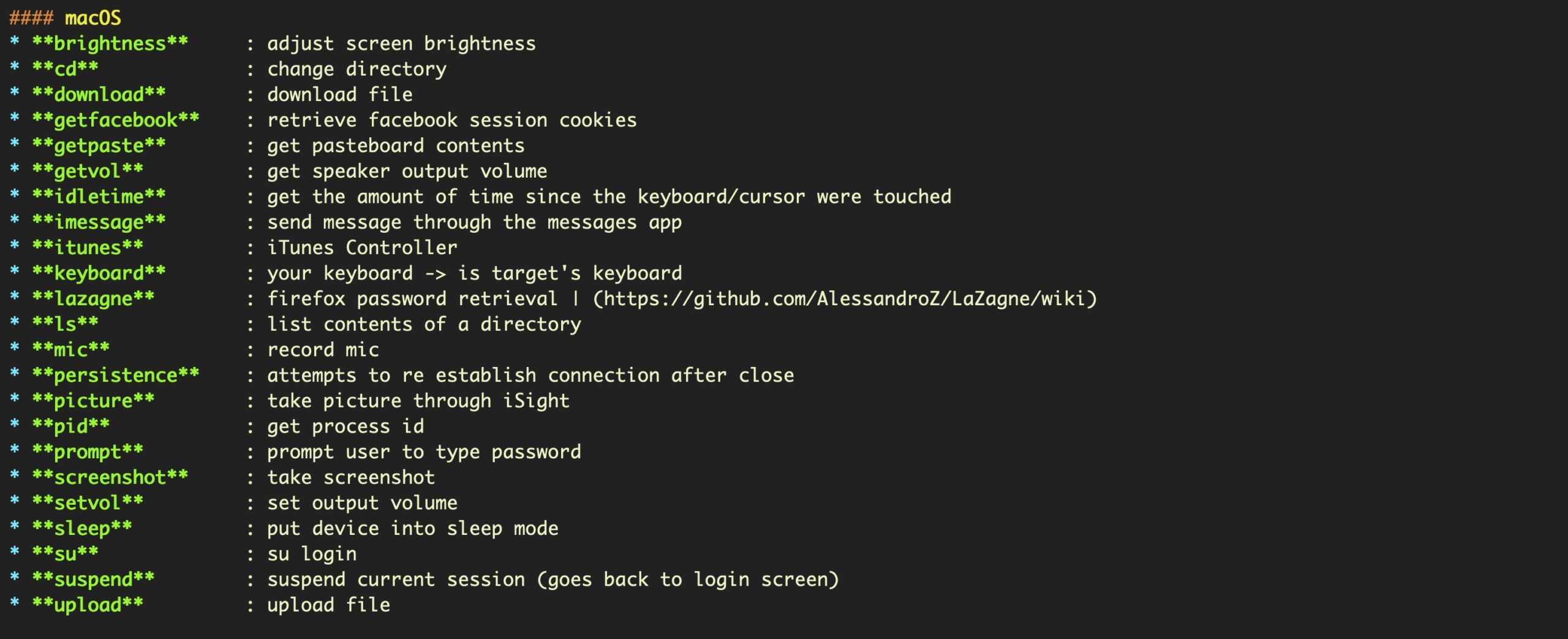
Task: Click the prompt command name
Action: pos(88,452)
